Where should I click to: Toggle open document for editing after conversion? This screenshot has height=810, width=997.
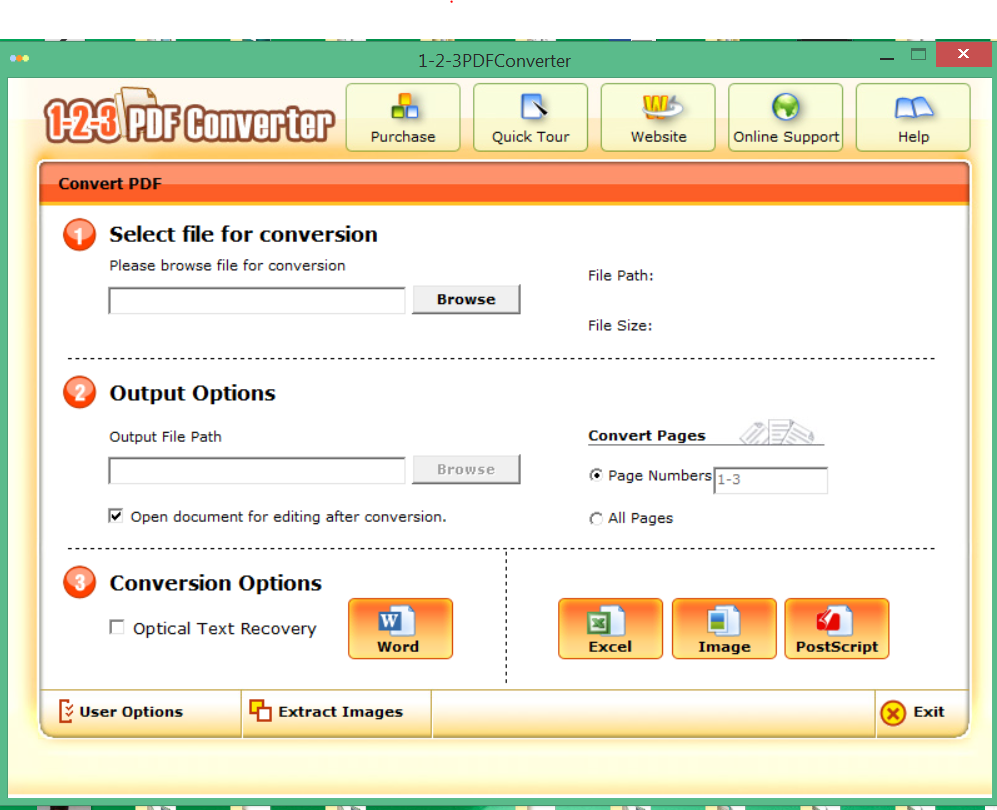click(x=115, y=516)
